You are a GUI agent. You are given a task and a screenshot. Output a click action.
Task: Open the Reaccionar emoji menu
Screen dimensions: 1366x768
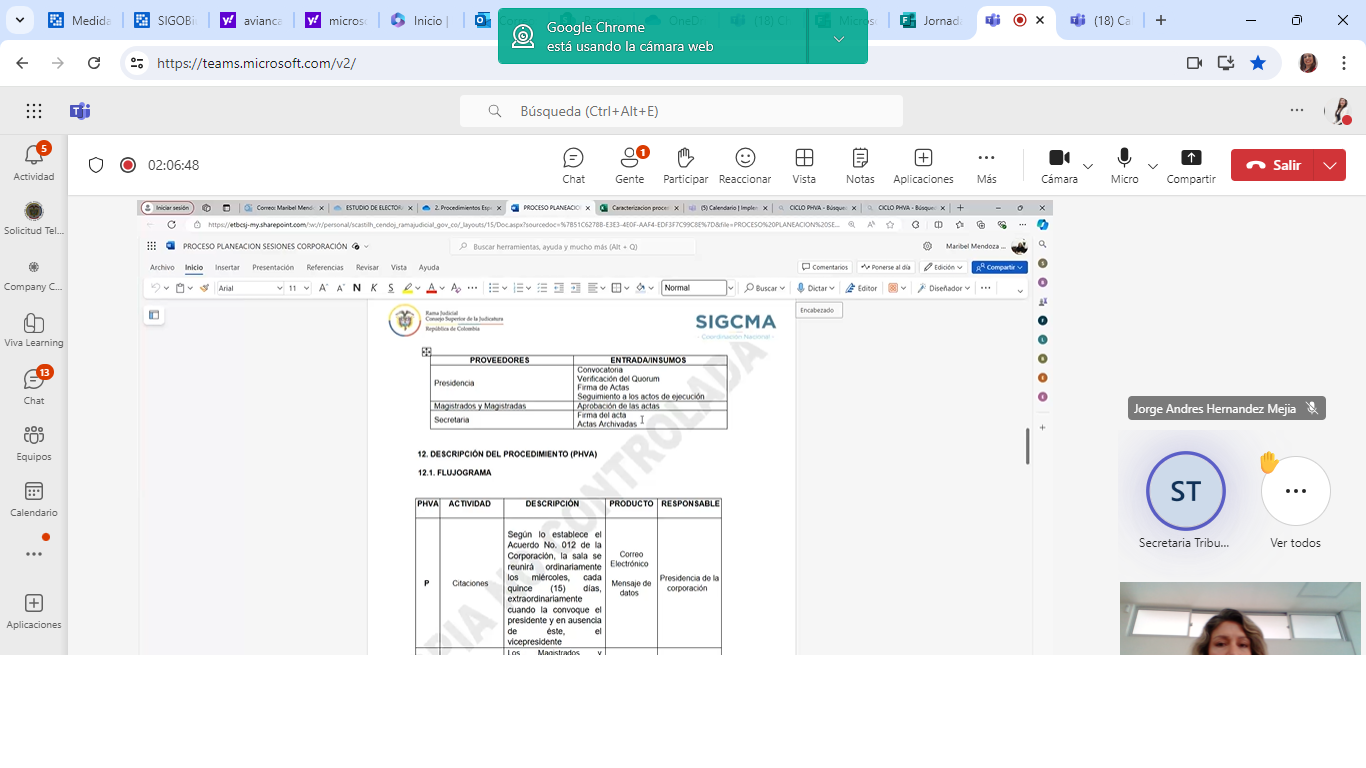click(745, 165)
